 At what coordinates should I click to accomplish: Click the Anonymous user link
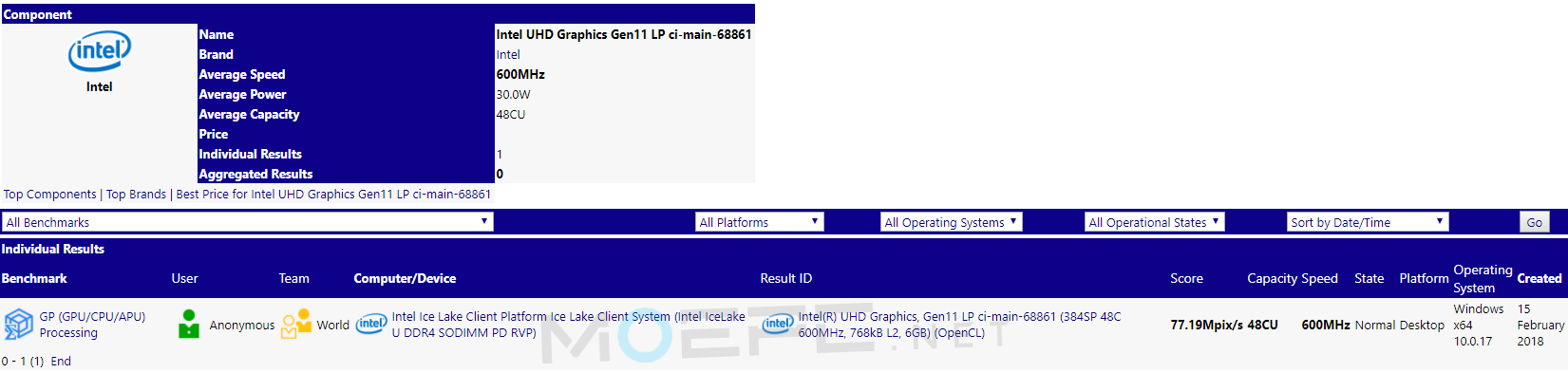click(242, 325)
